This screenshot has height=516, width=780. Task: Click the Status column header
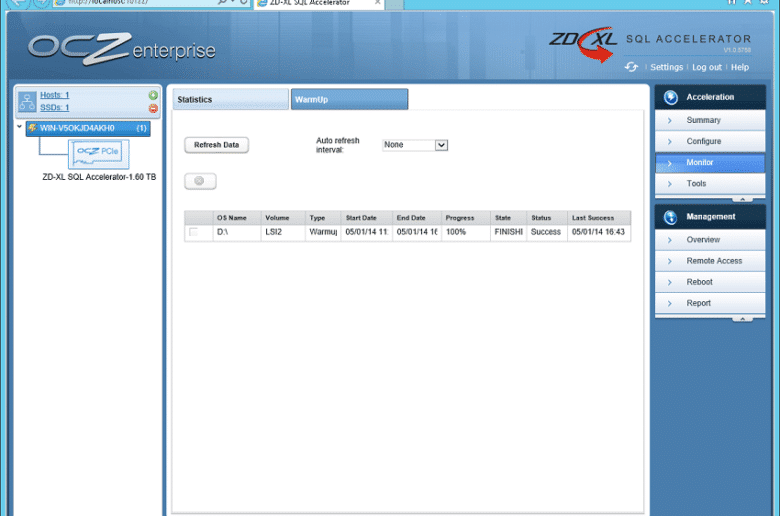(x=547, y=218)
